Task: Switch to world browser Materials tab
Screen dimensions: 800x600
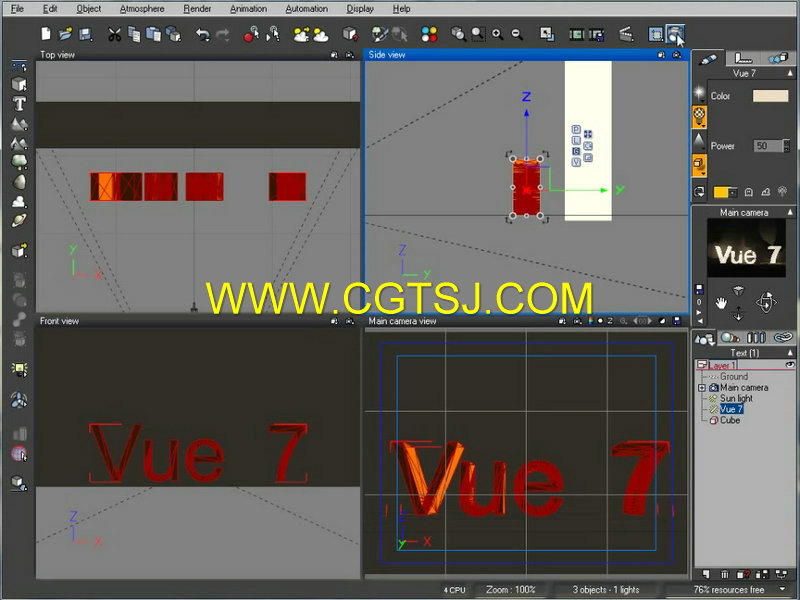Action: [x=730, y=338]
